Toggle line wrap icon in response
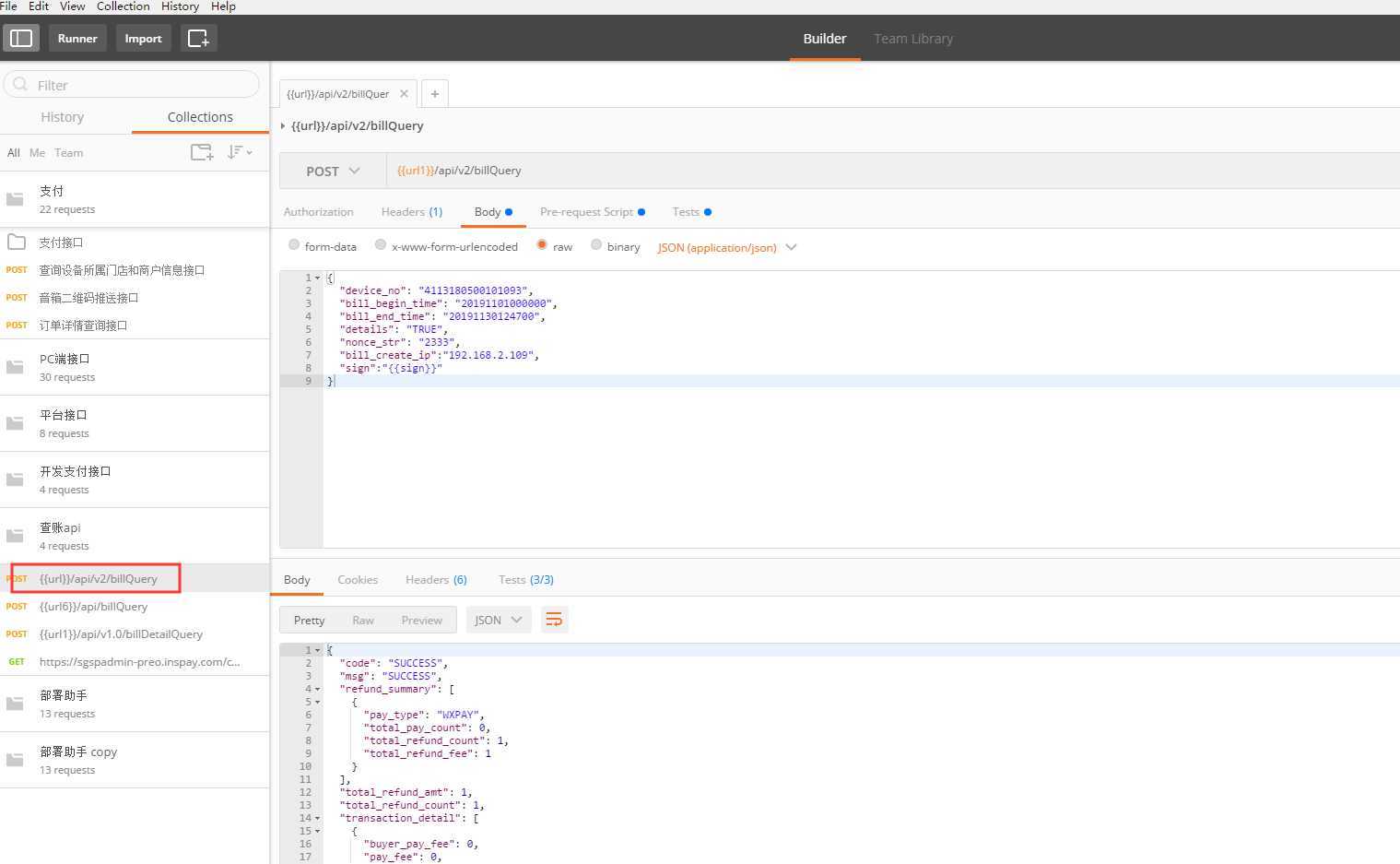Viewport: 1400px width, 864px height. (x=554, y=620)
